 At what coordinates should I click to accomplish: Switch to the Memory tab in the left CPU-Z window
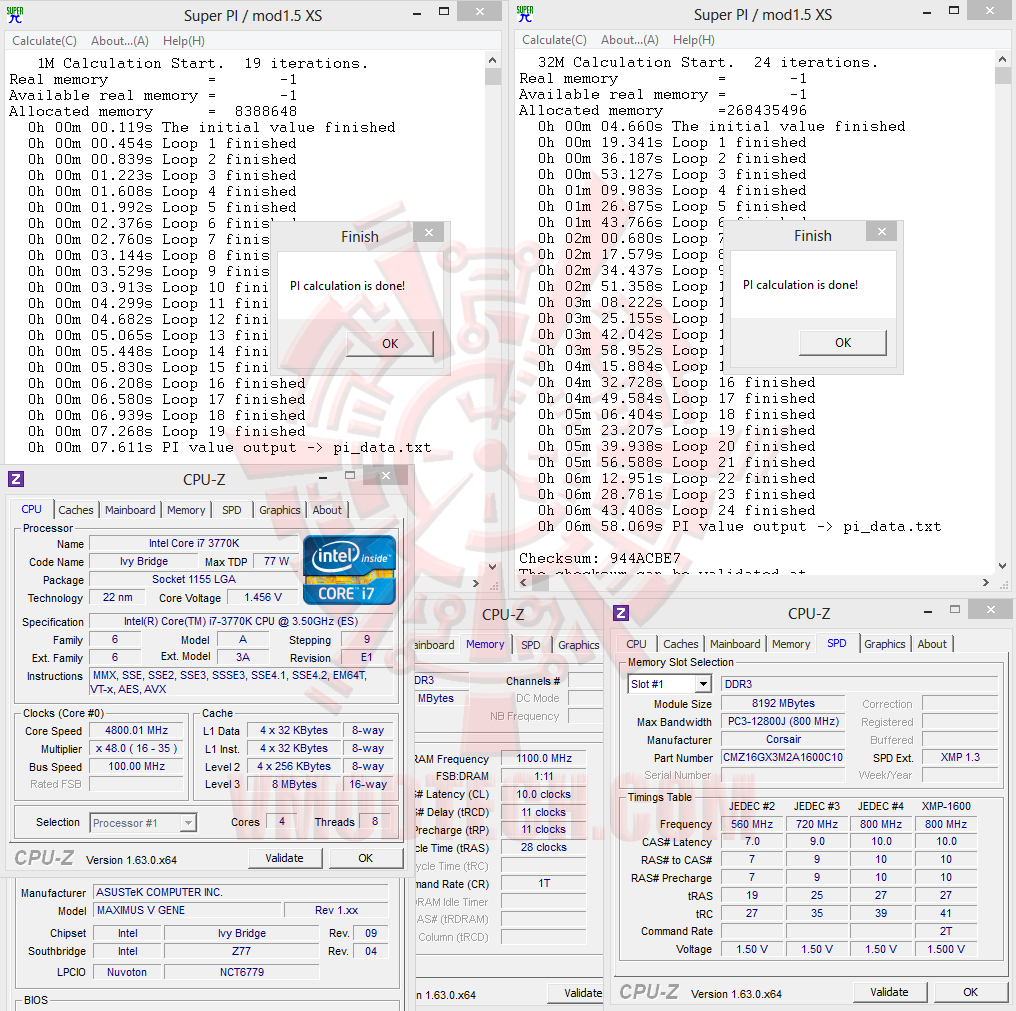(186, 510)
